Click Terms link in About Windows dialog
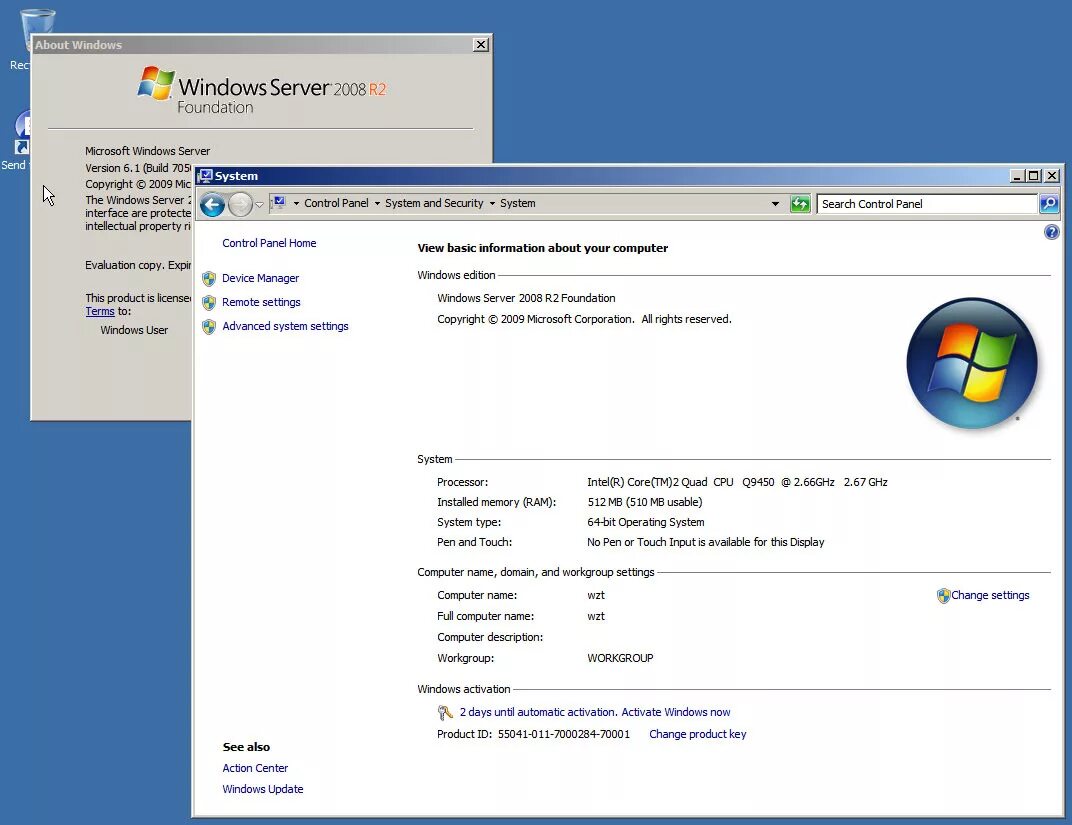This screenshot has height=825, width=1072. pos(100,311)
